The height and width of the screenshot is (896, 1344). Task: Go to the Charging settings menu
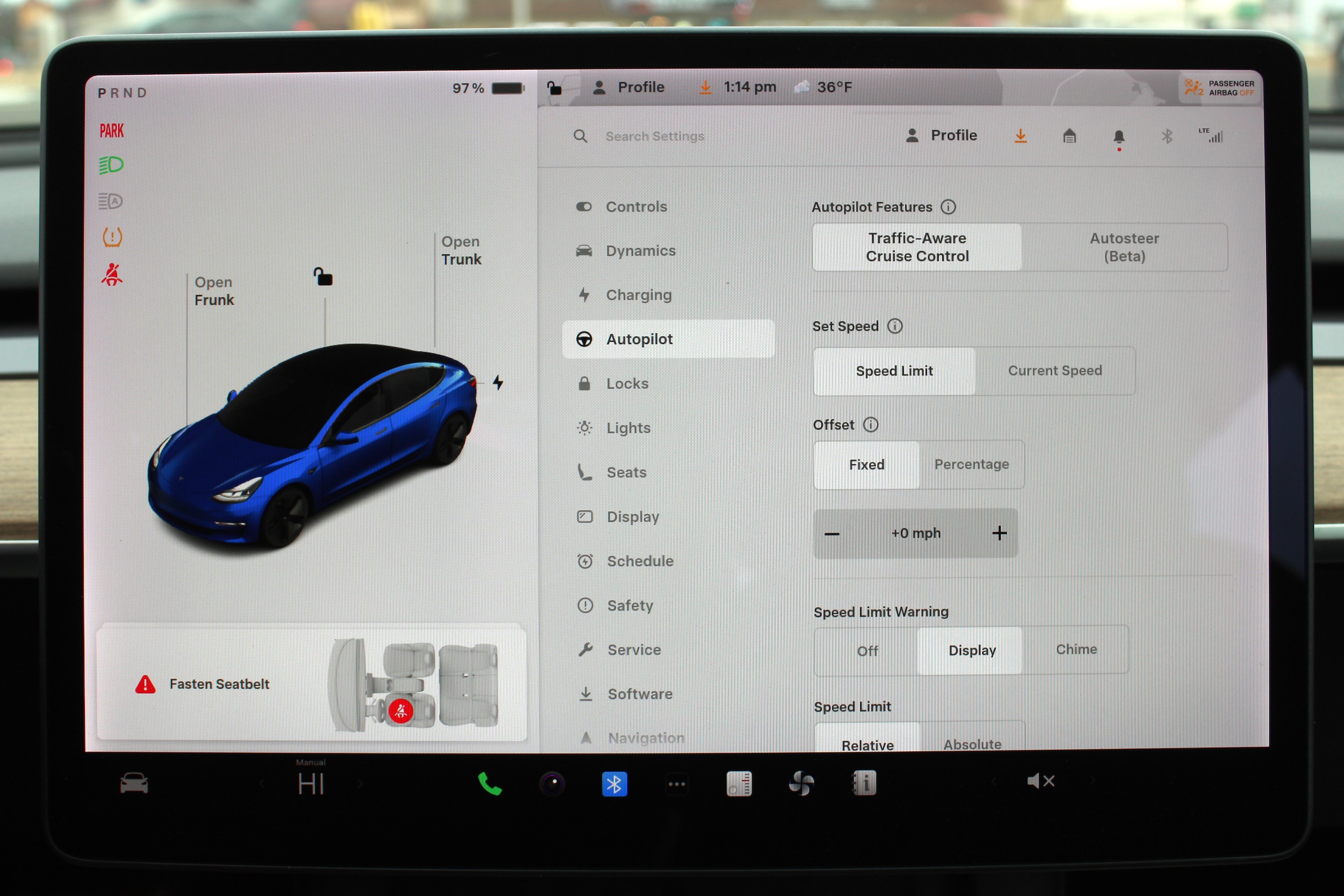click(638, 295)
